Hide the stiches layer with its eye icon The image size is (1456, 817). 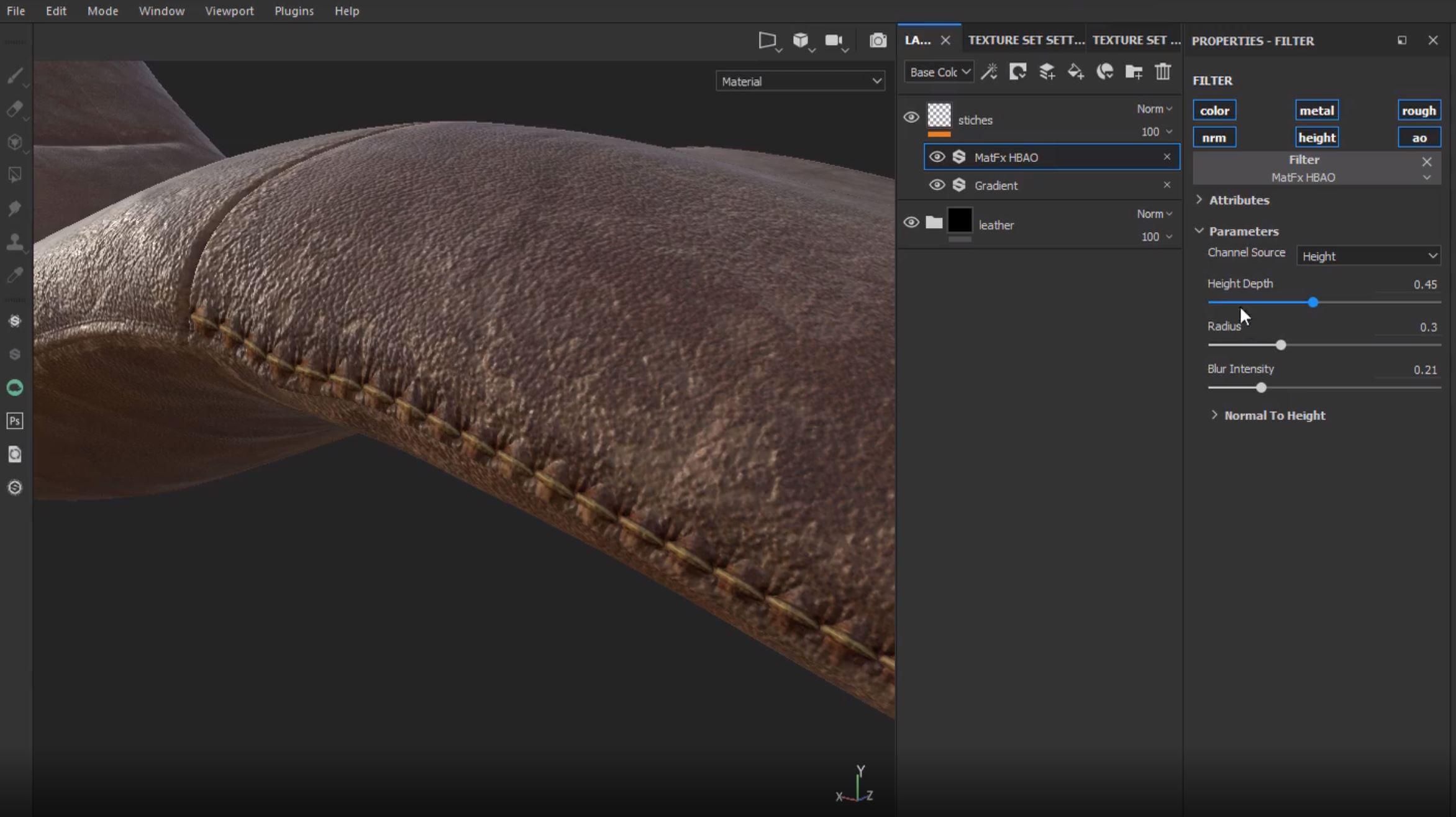pos(911,117)
